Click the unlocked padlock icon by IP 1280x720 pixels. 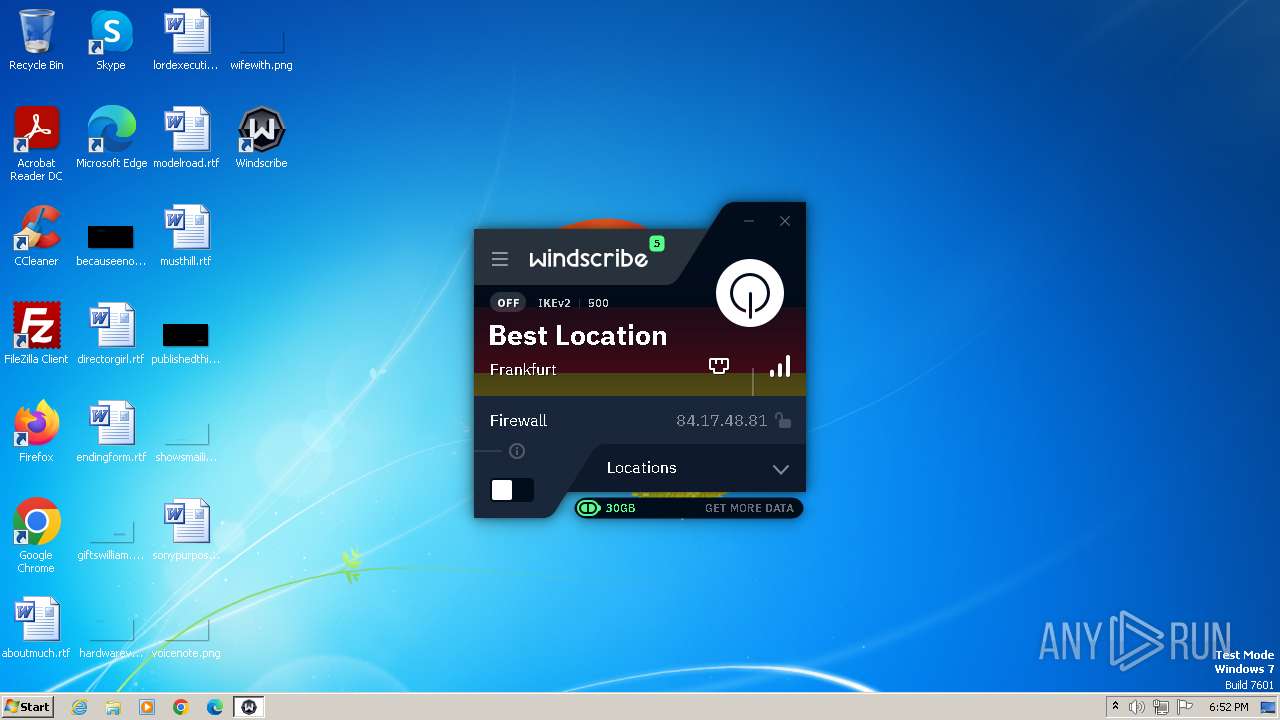tap(784, 421)
